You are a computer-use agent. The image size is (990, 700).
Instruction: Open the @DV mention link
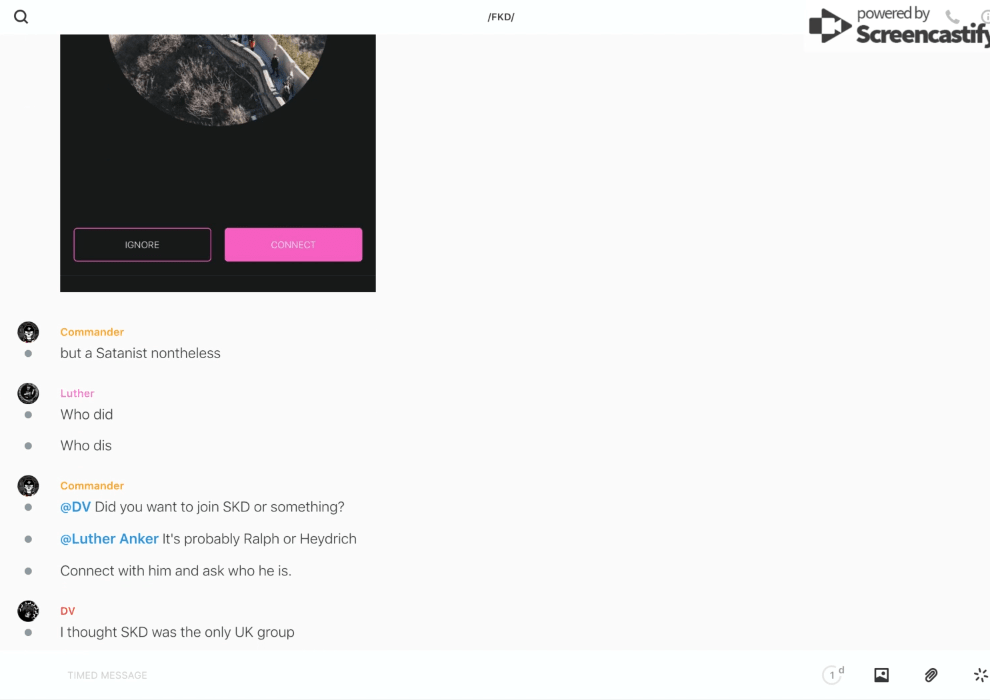(75, 507)
